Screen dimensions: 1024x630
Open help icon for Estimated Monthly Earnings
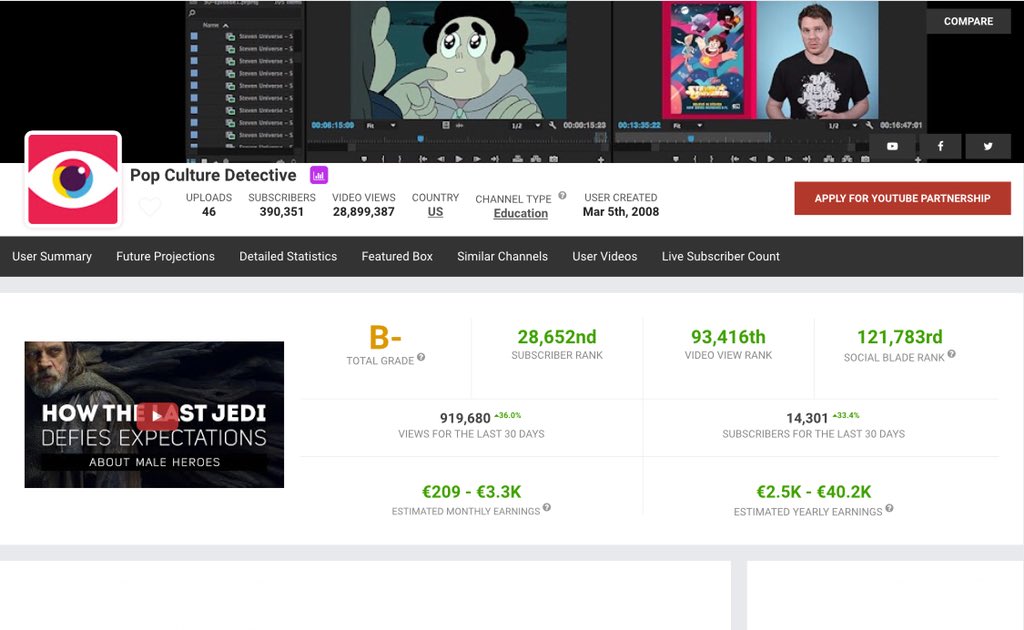pyautogui.click(x=547, y=507)
